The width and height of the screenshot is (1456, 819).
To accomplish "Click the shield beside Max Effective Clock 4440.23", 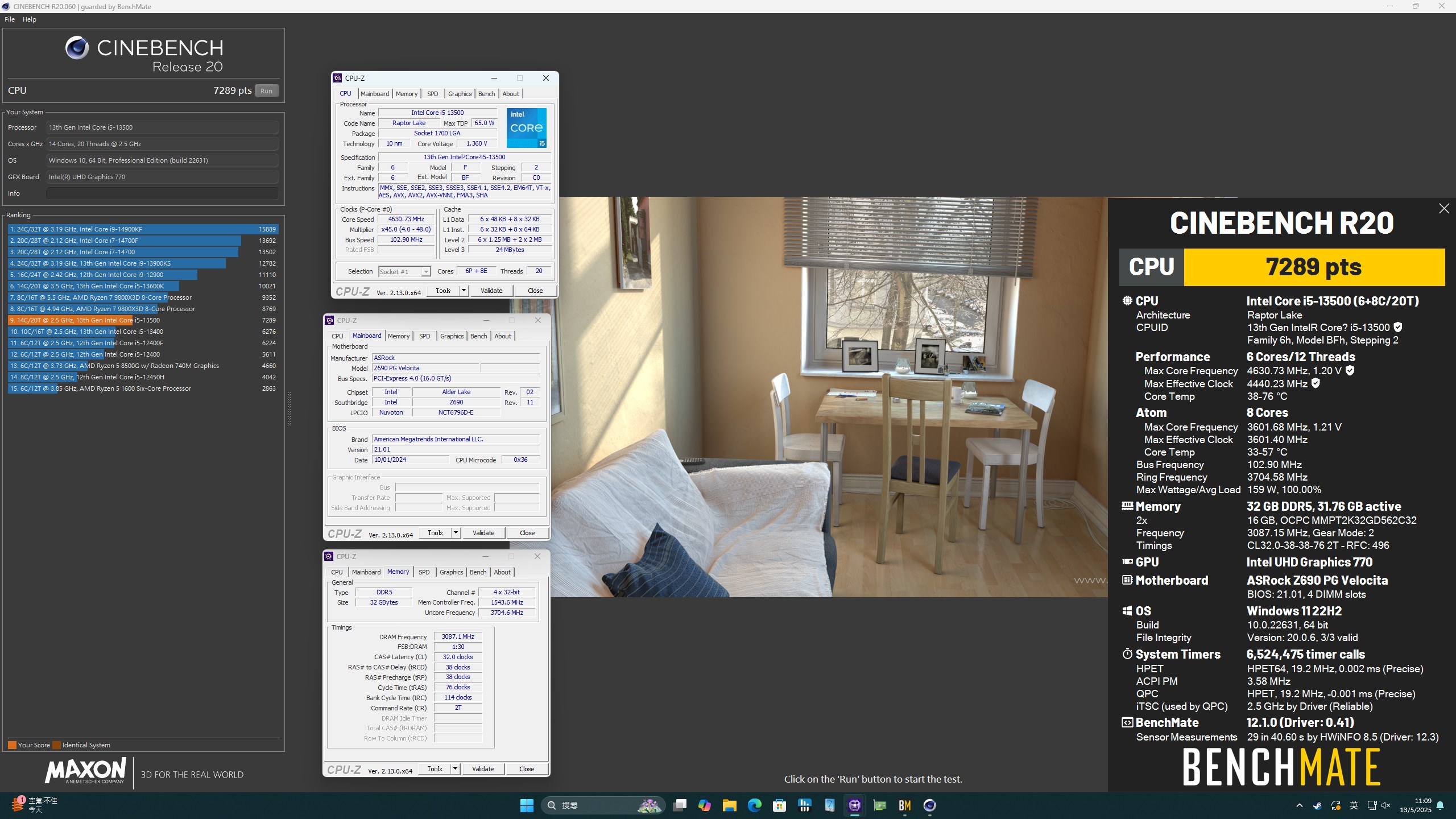I will [1316, 383].
